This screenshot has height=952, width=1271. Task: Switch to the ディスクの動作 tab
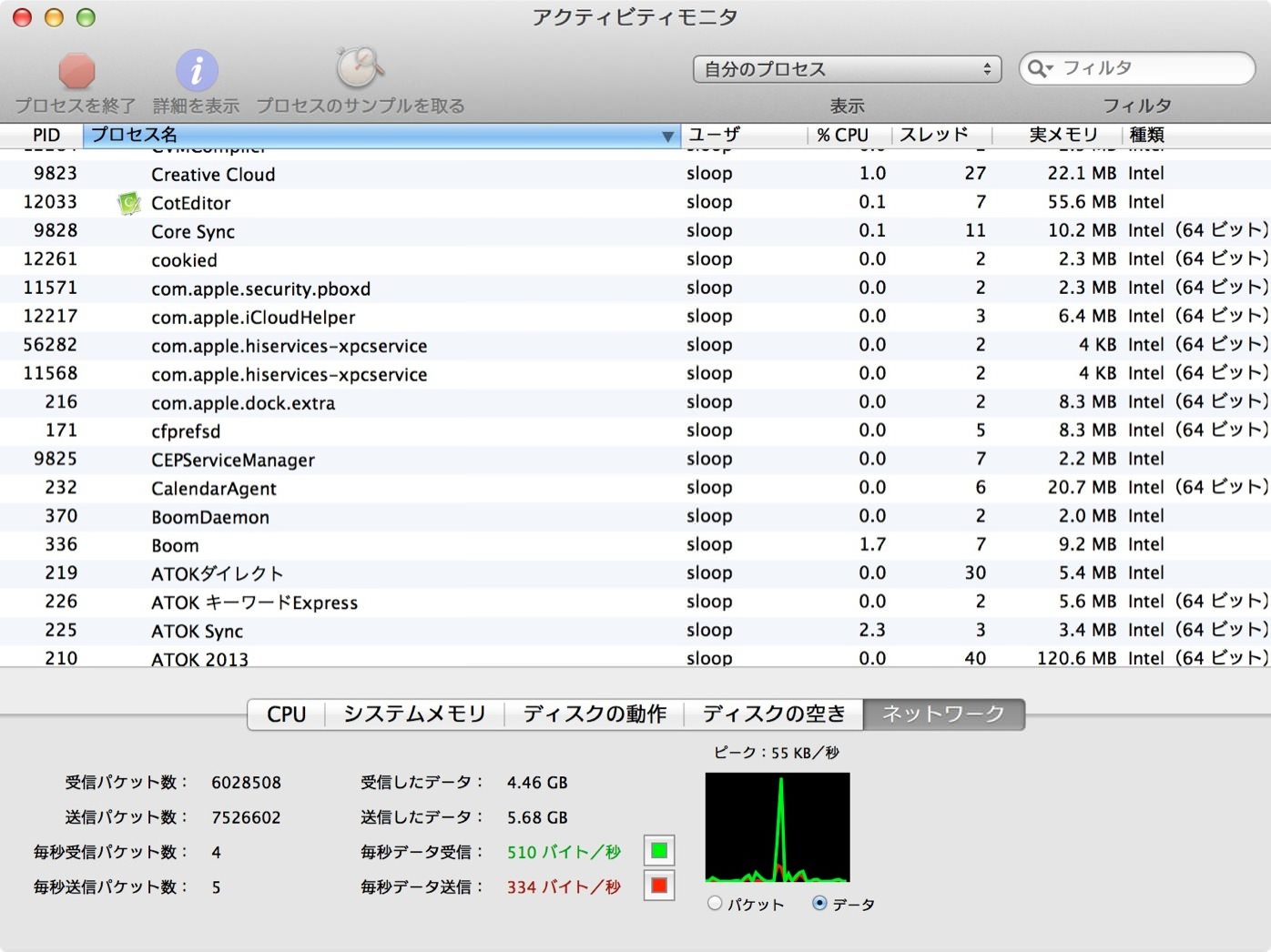tap(595, 714)
